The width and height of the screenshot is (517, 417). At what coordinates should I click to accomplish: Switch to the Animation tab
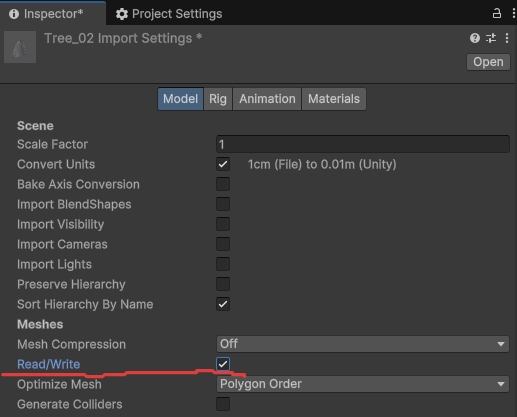click(x=267, y=99)
